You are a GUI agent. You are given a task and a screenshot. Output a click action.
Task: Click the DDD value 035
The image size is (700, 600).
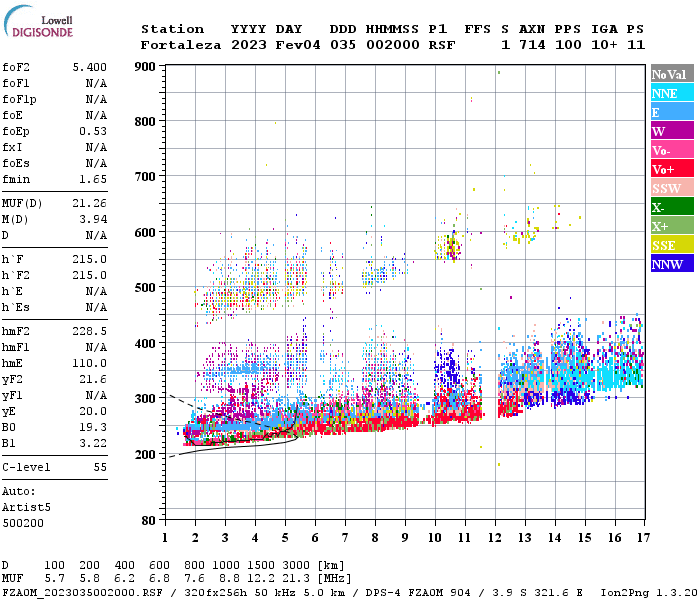tap(343, 45)
